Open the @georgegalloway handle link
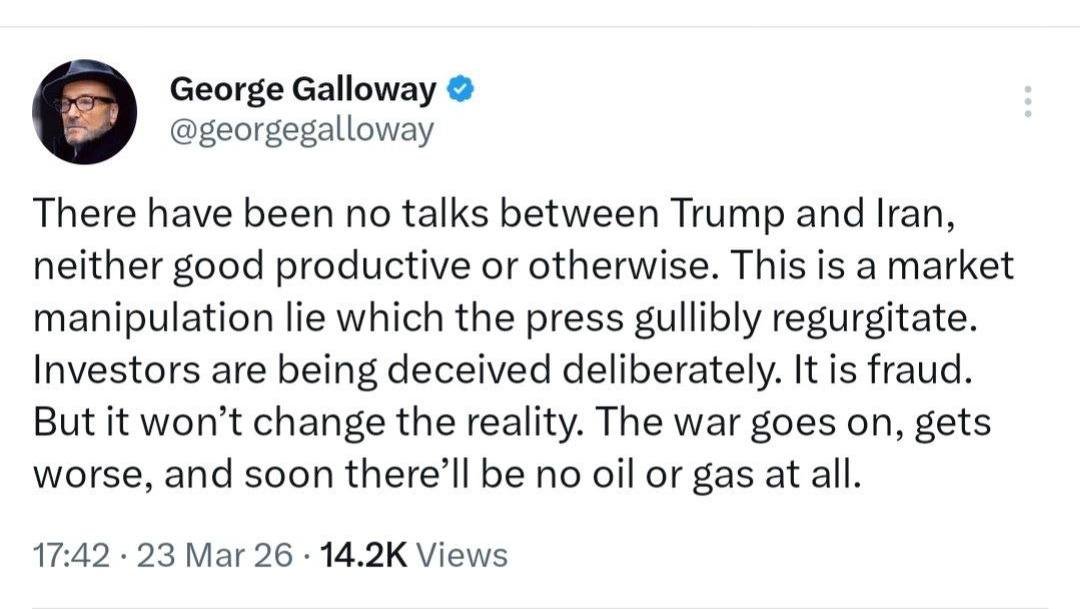1080x609 pixels. [x=302, y=130]
